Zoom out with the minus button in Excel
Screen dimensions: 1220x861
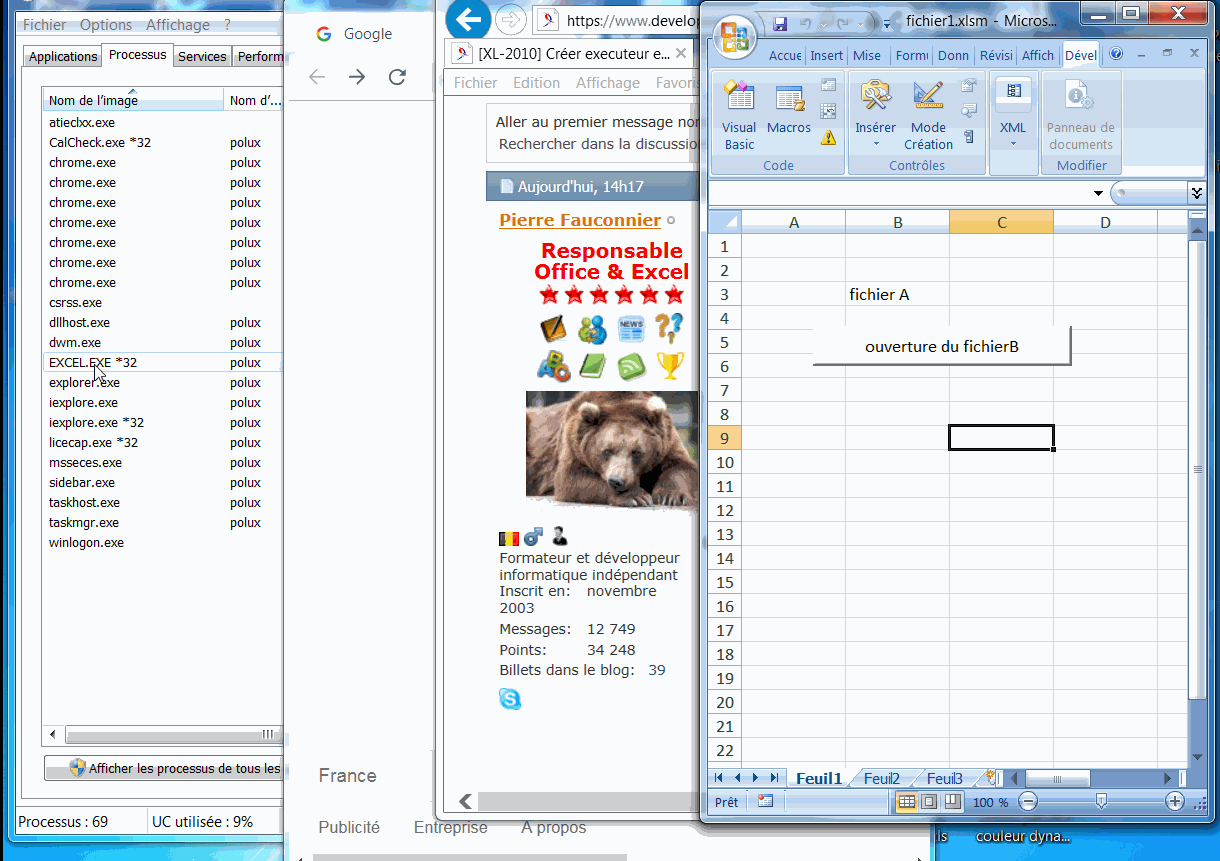tap(1028, 801)
